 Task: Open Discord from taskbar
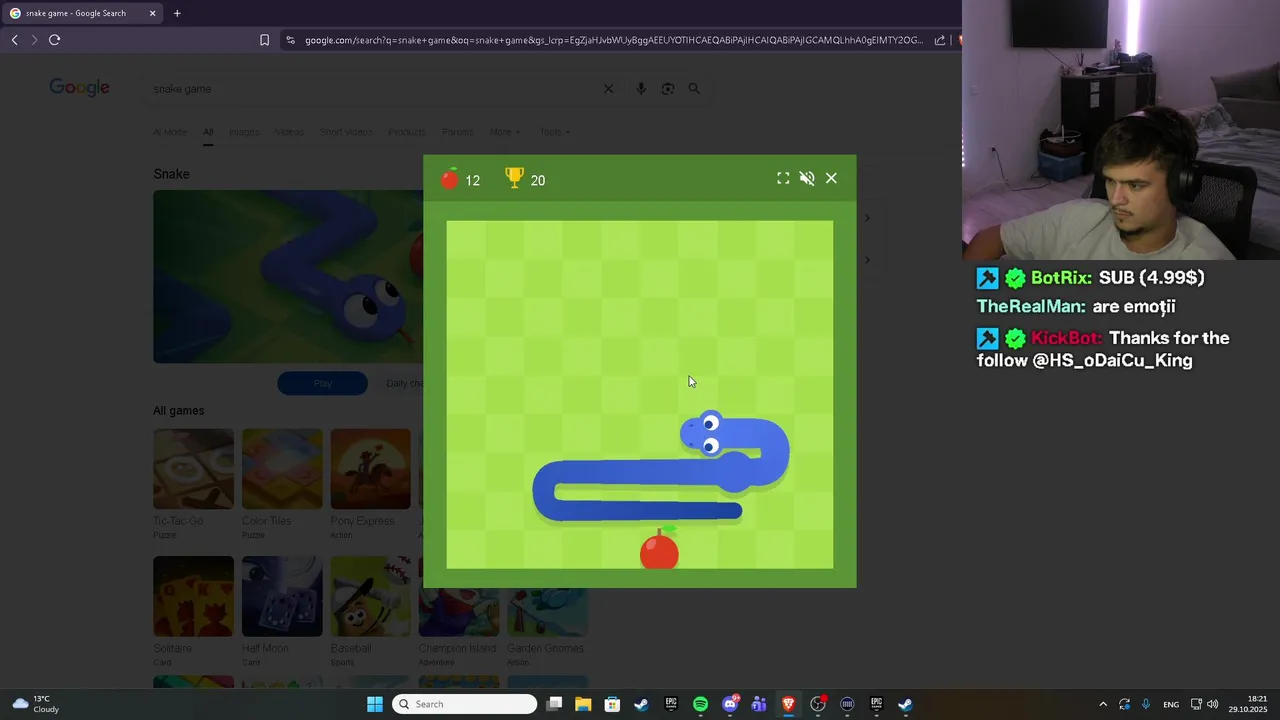(x=730, y=704)
